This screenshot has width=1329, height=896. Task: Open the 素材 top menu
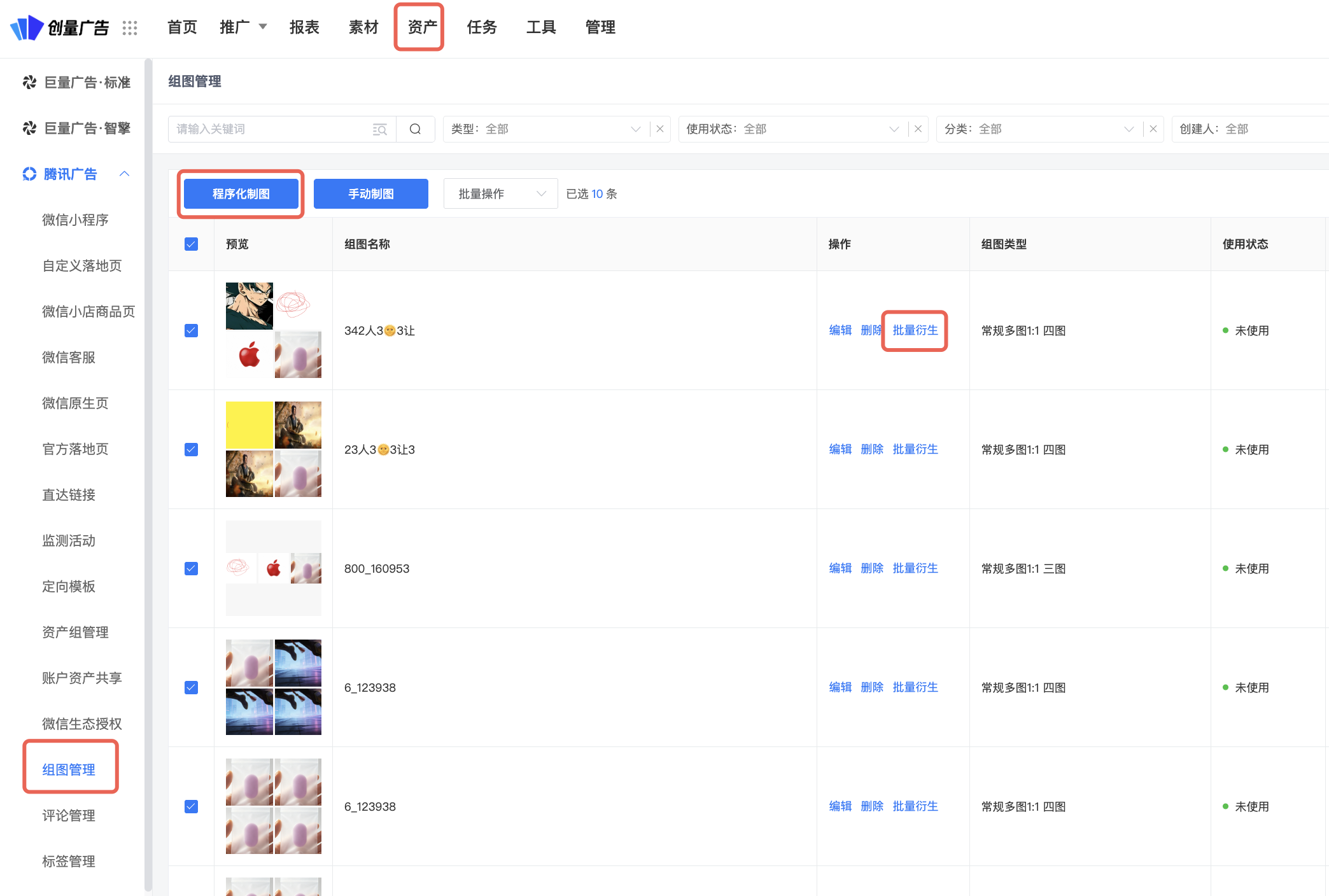tap(363, 27)
